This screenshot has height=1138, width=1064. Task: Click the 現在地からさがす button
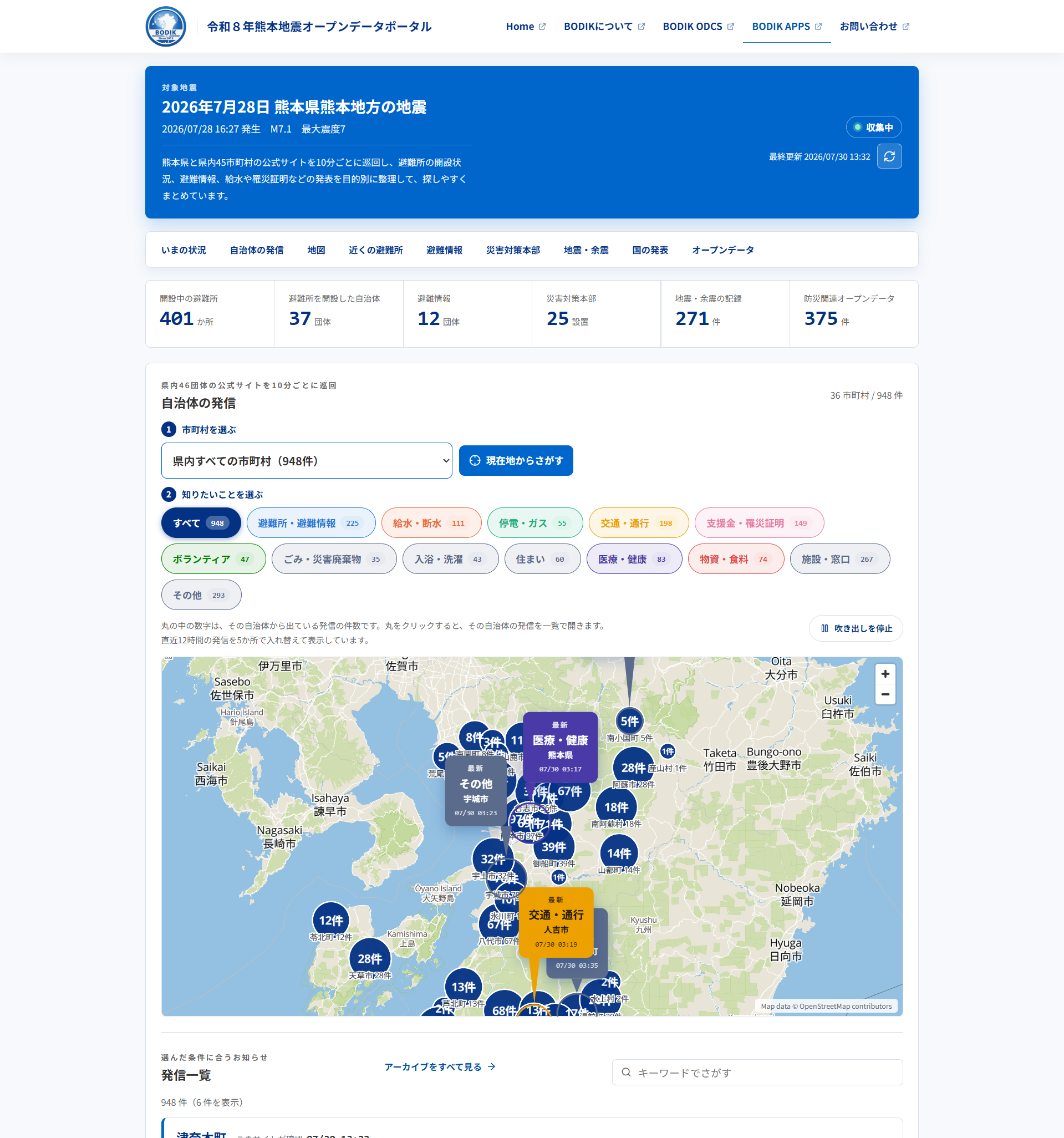pyautogui.click(x=516, y=460)
